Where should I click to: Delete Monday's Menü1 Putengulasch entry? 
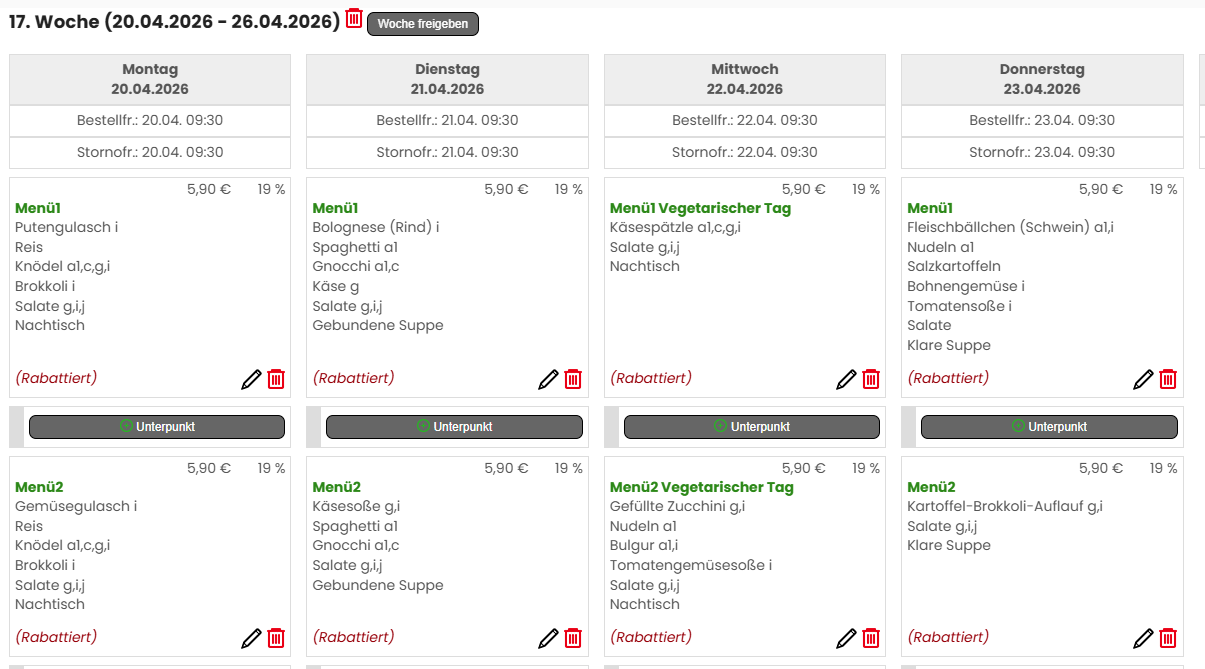tap(276, 379)
